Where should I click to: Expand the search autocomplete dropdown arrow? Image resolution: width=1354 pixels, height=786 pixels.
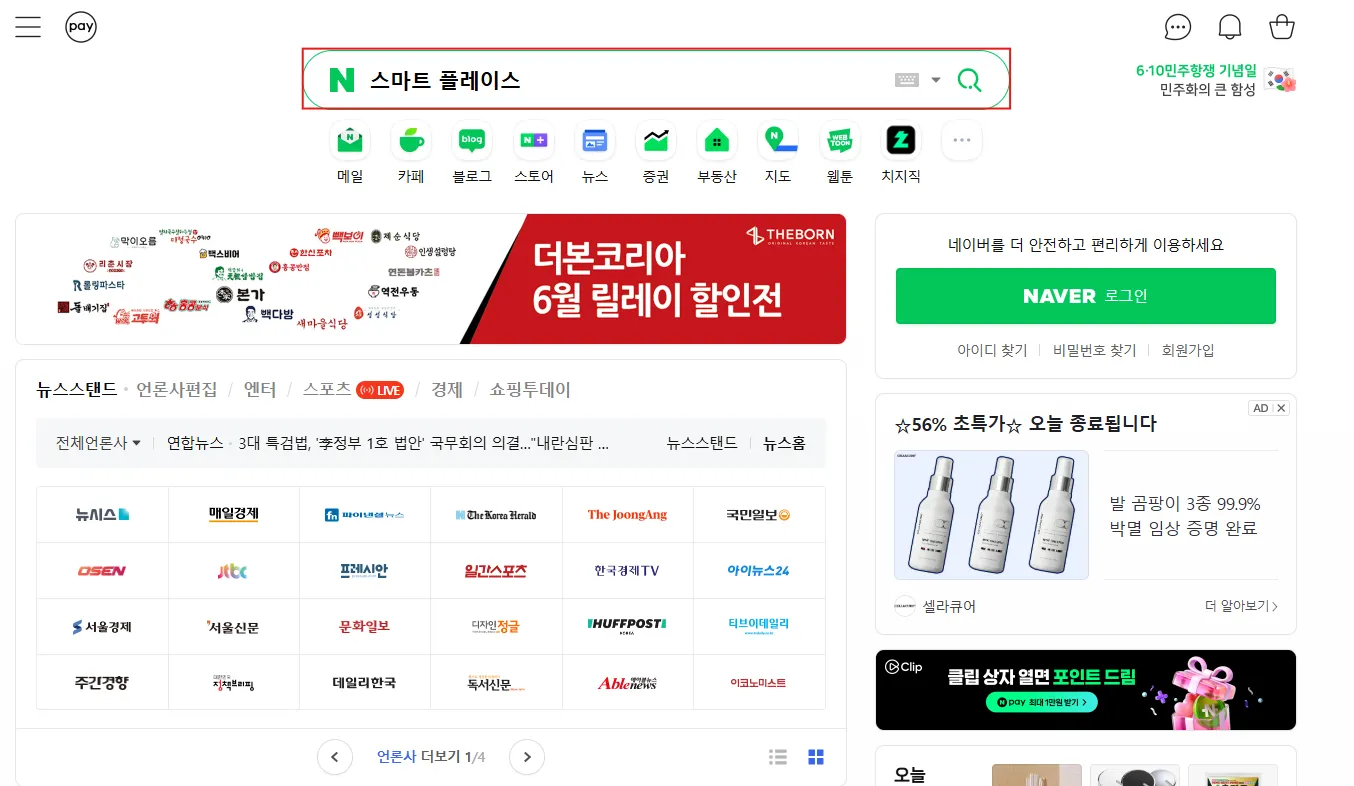936,80
